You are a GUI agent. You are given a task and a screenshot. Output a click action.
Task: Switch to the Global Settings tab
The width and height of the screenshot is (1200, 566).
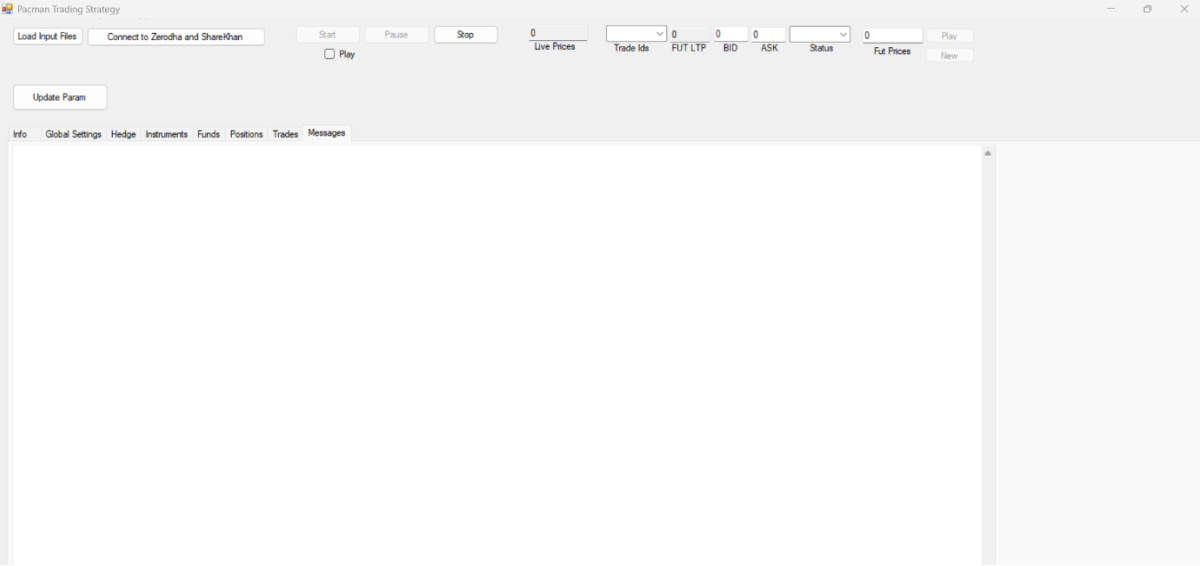tap(73, 134)
